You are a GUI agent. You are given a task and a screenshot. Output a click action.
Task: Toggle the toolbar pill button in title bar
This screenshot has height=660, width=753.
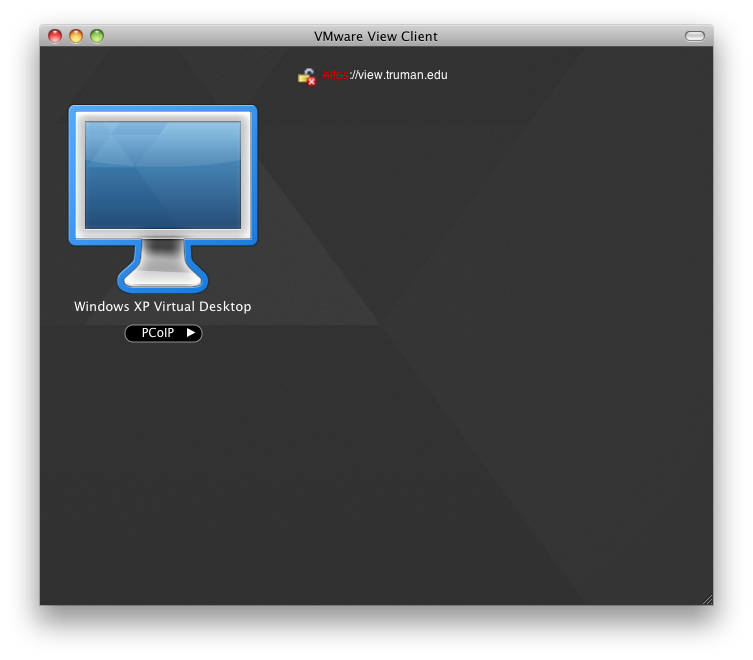click(x=694, y=36)
